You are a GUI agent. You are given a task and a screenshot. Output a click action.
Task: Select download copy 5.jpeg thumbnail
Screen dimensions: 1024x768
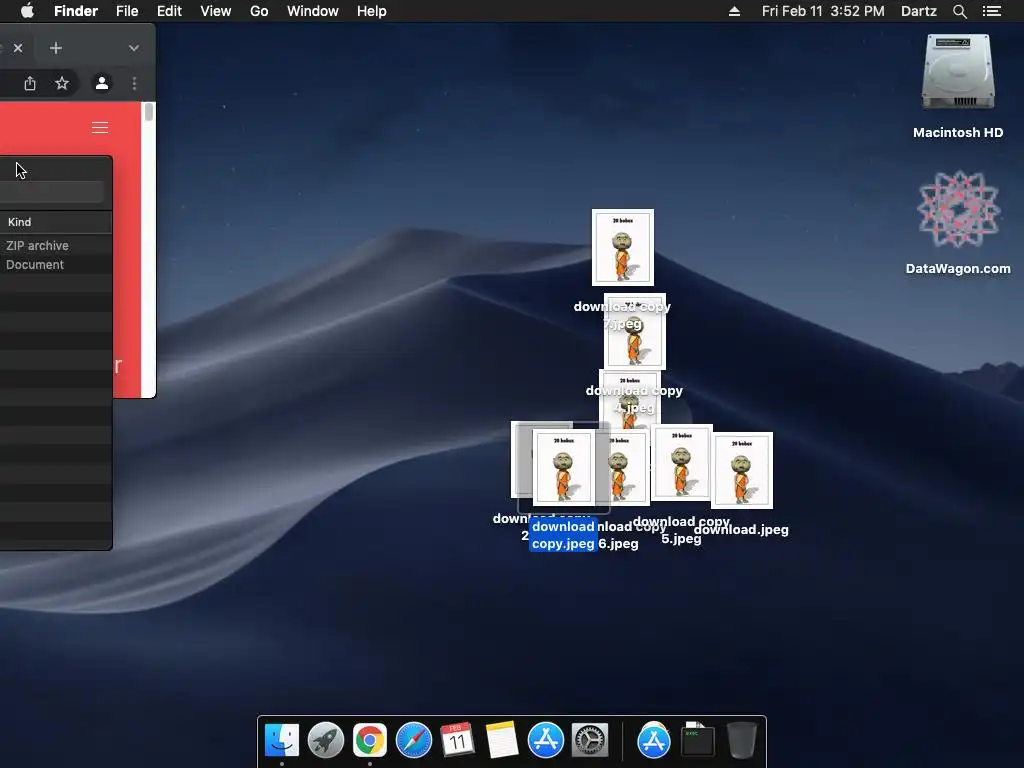[x=682, y=462]
